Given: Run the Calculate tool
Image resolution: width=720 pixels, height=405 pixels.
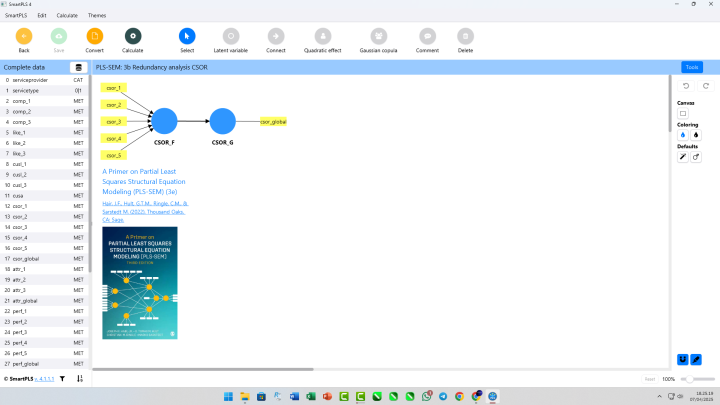Looking at the screenshot, I should (133, 36).
